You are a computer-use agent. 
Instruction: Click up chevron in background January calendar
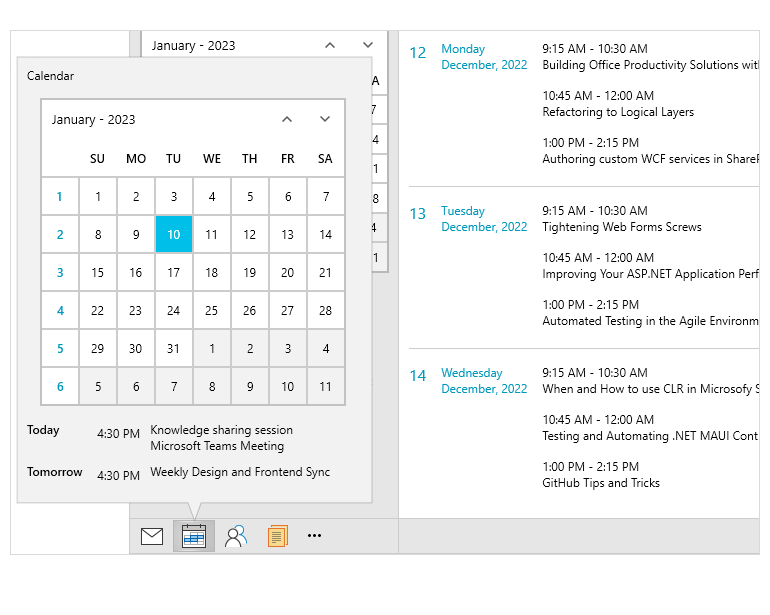click(330, 45)
